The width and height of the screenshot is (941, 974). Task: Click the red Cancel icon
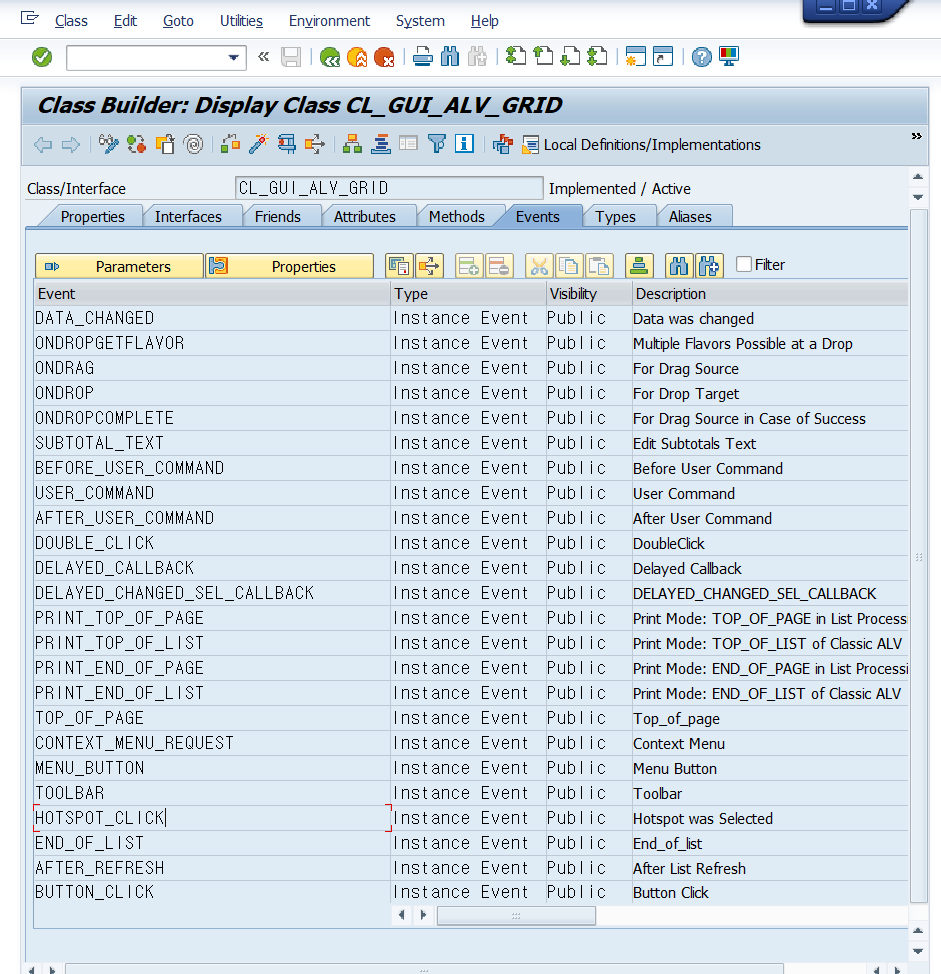pos(384,58)
